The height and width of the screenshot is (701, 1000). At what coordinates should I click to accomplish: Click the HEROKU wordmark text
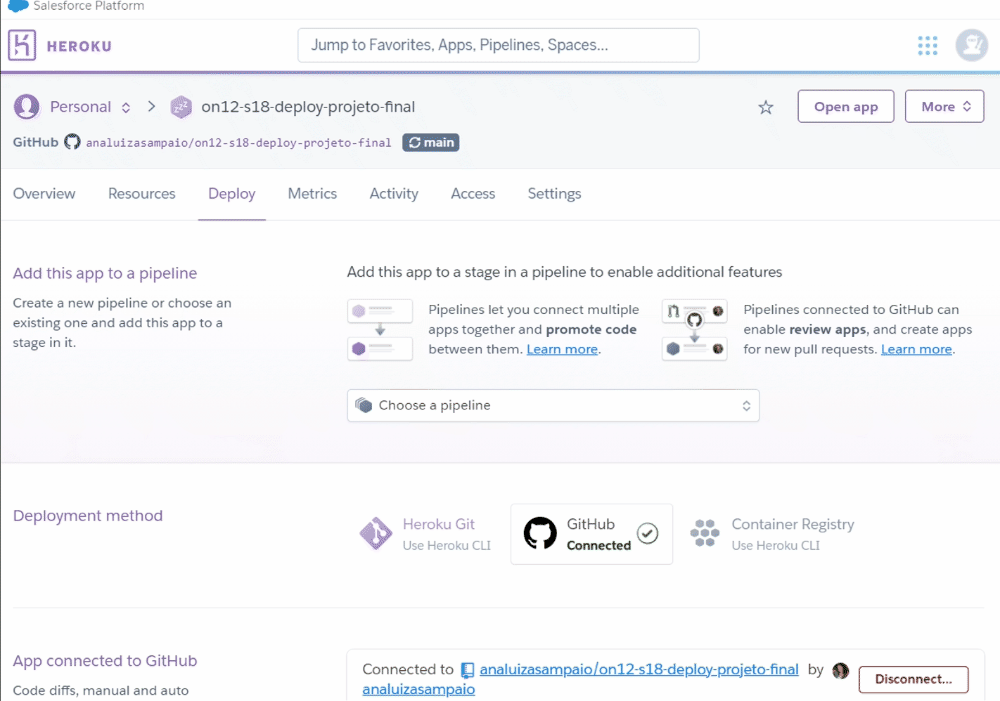79,47
